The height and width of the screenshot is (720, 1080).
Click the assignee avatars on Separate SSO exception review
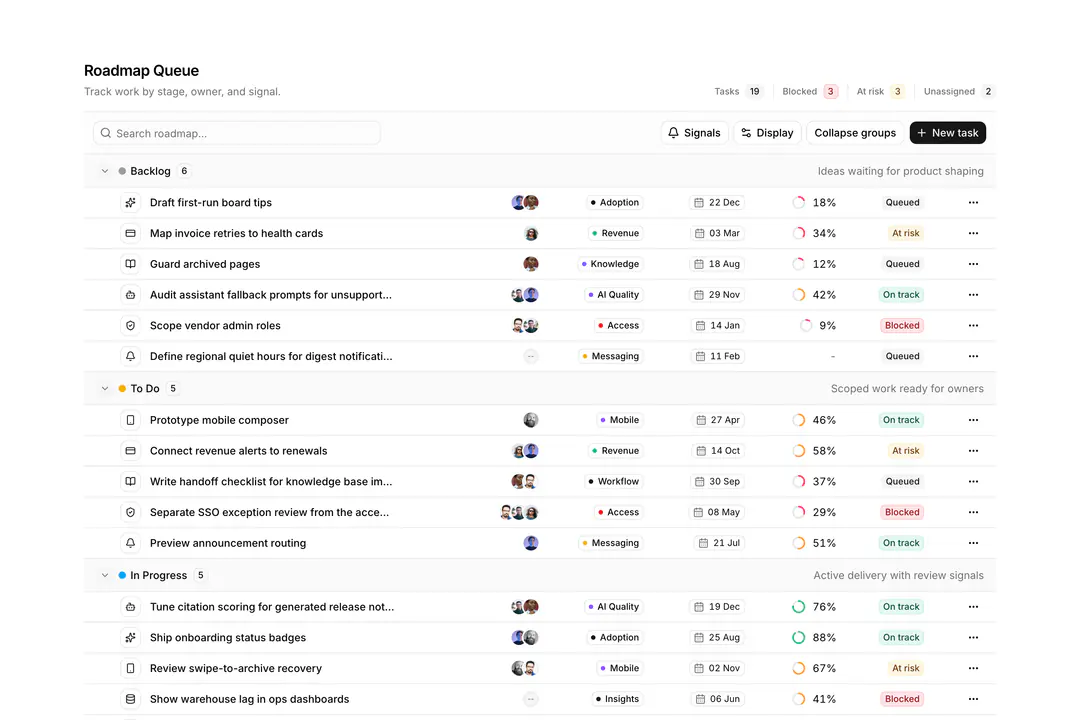[x=519, y=512]
